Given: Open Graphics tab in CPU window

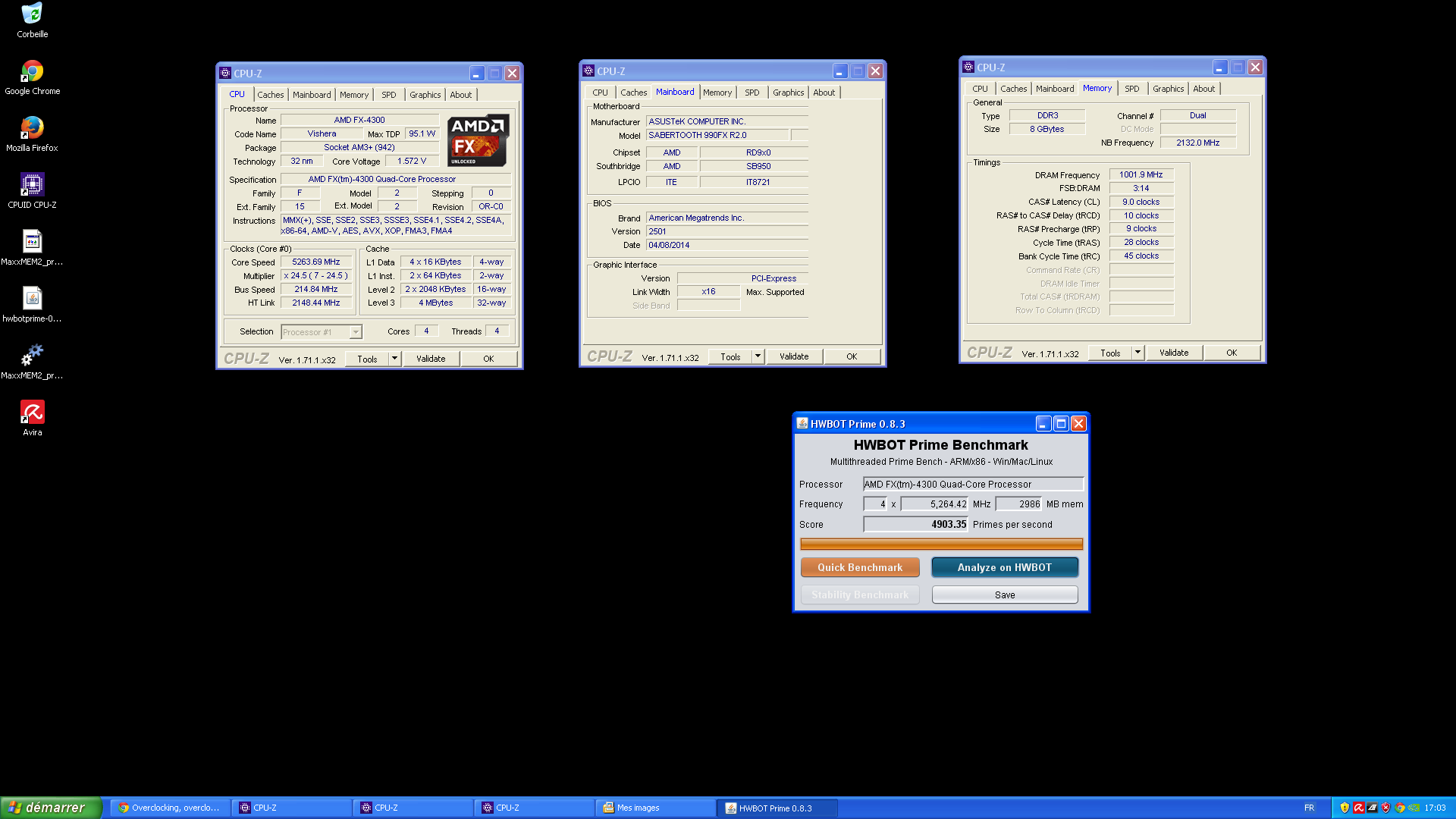Looking at the screenshot, I should coord(425,95).
